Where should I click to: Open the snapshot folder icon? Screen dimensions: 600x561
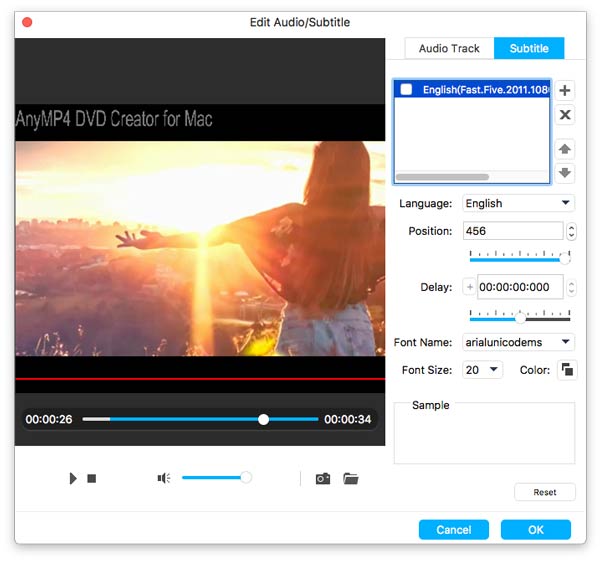(x=350, y=479)
